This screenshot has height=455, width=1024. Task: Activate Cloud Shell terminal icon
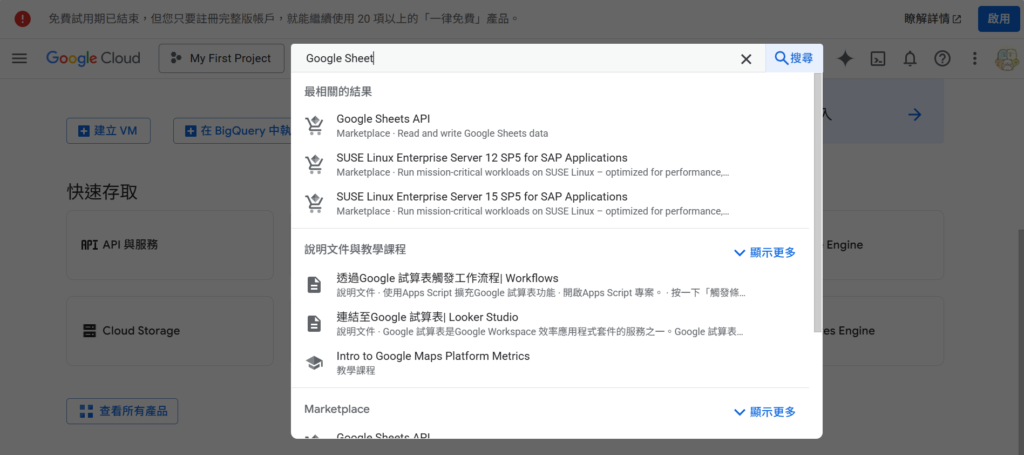877,58
